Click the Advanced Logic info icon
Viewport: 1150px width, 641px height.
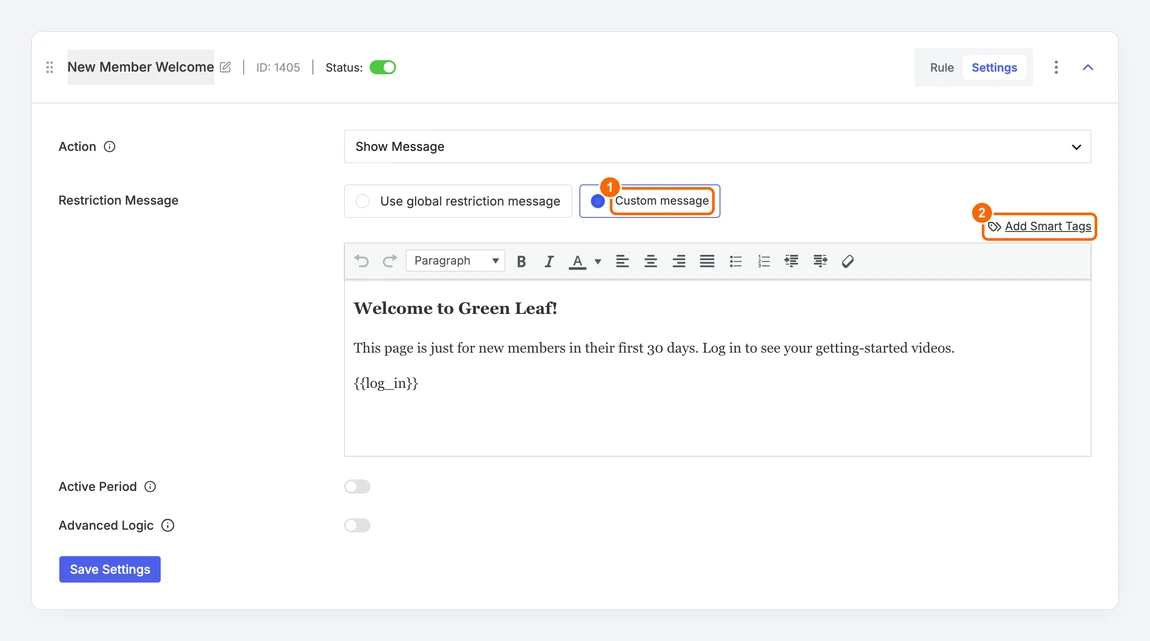pyautogui.click(x=167, y=526)
